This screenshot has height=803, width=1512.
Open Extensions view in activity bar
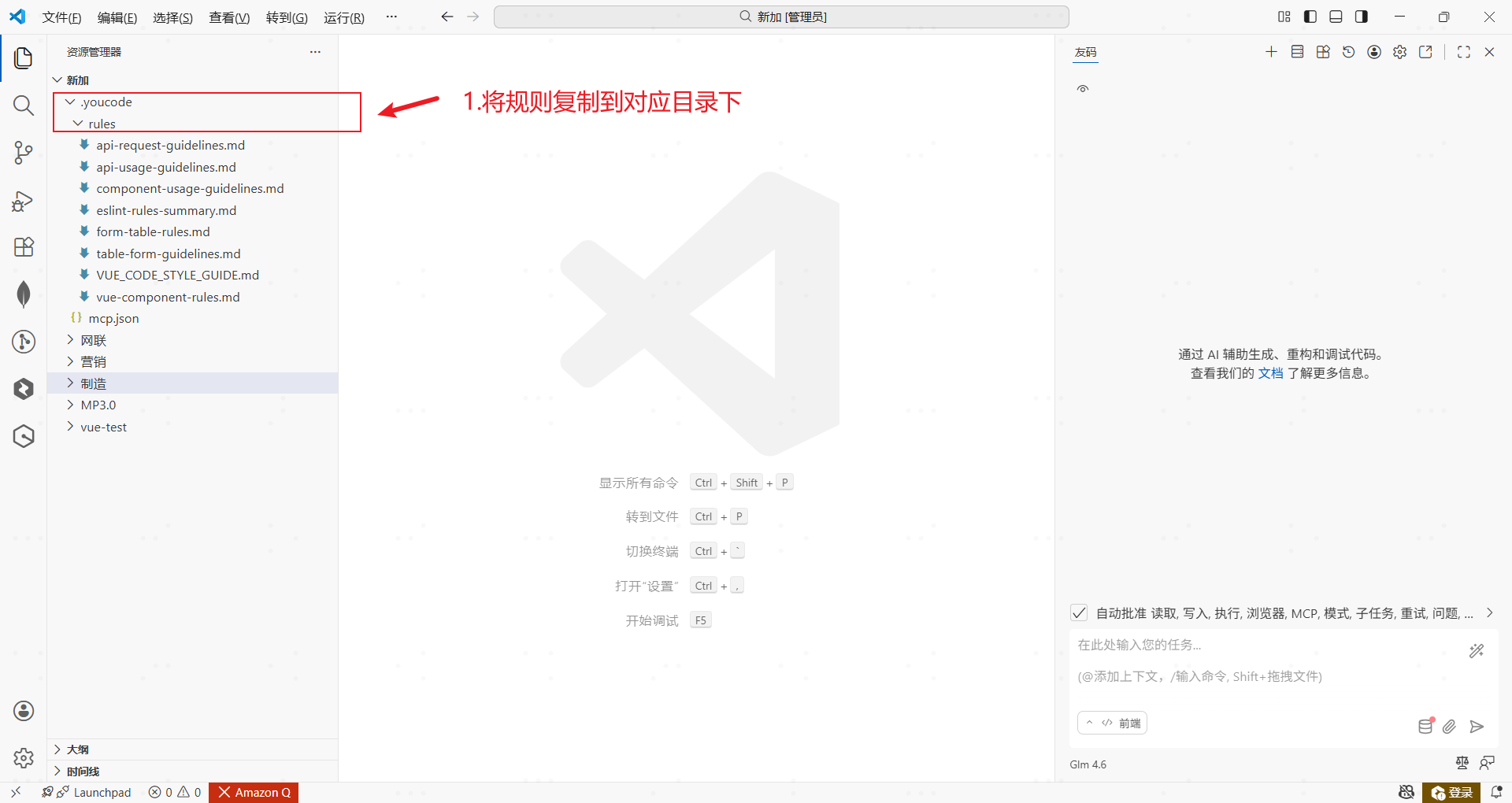[24, 247]
